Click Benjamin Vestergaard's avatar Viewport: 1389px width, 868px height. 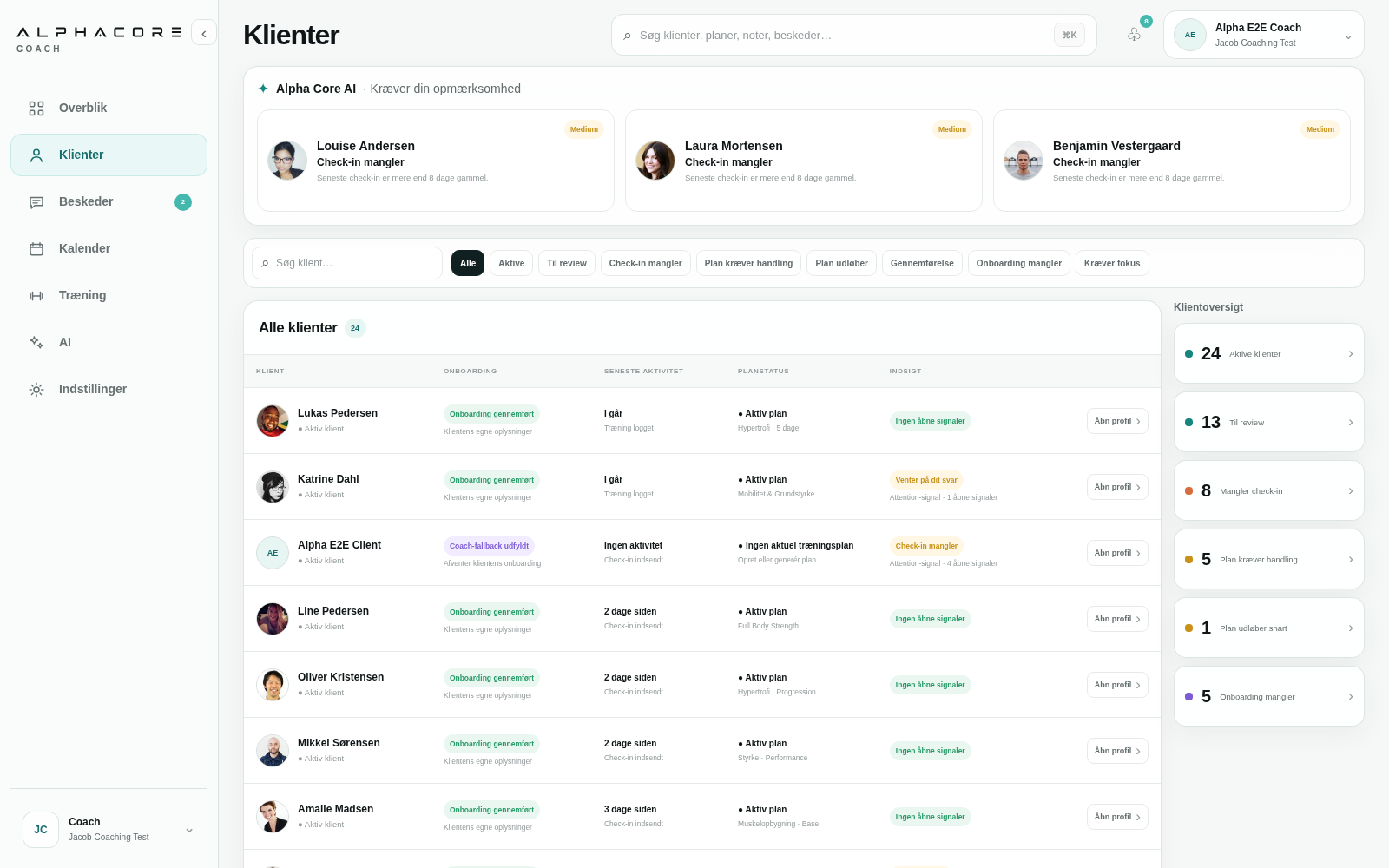point(1024,161)
